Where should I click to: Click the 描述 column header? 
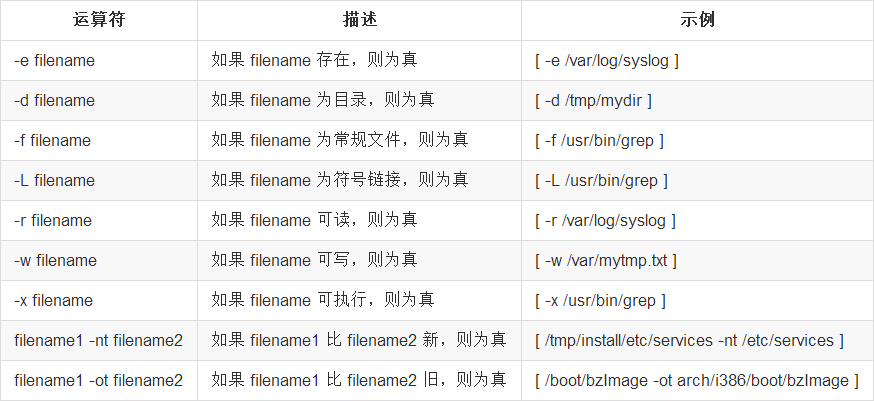(x=359, y=20)
